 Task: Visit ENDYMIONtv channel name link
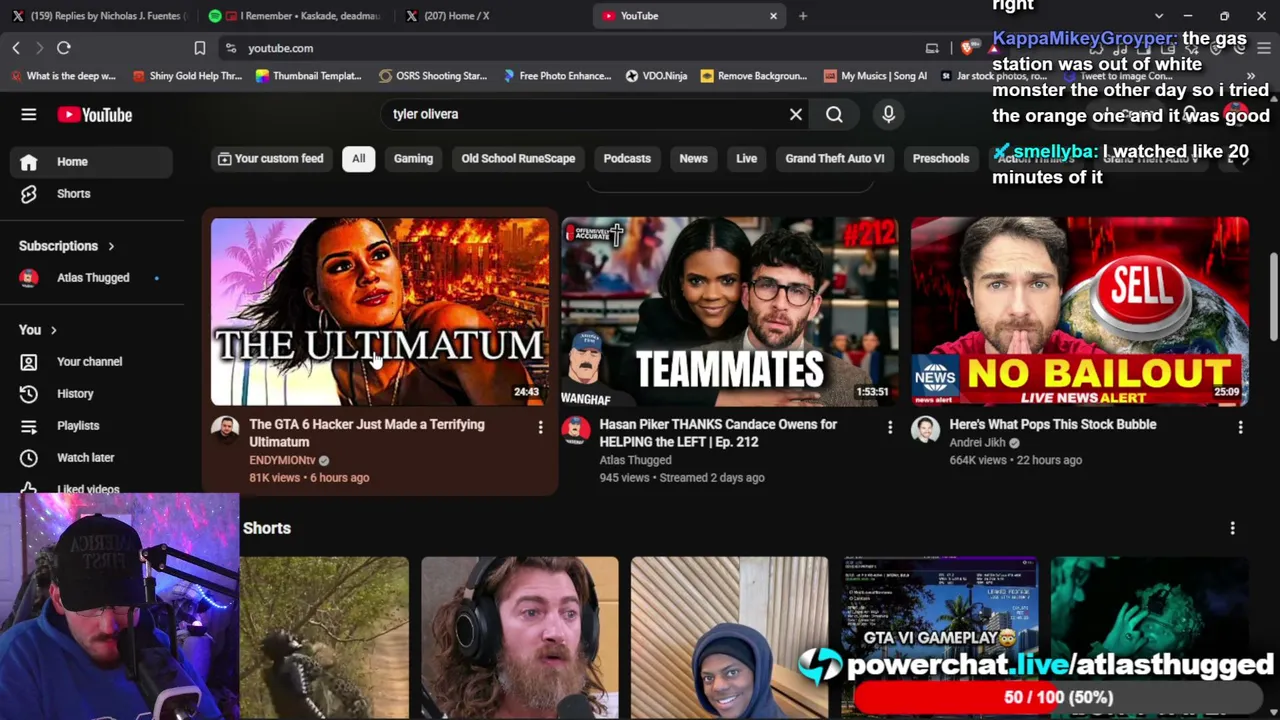pyautogui.click(x=282, y=461)
